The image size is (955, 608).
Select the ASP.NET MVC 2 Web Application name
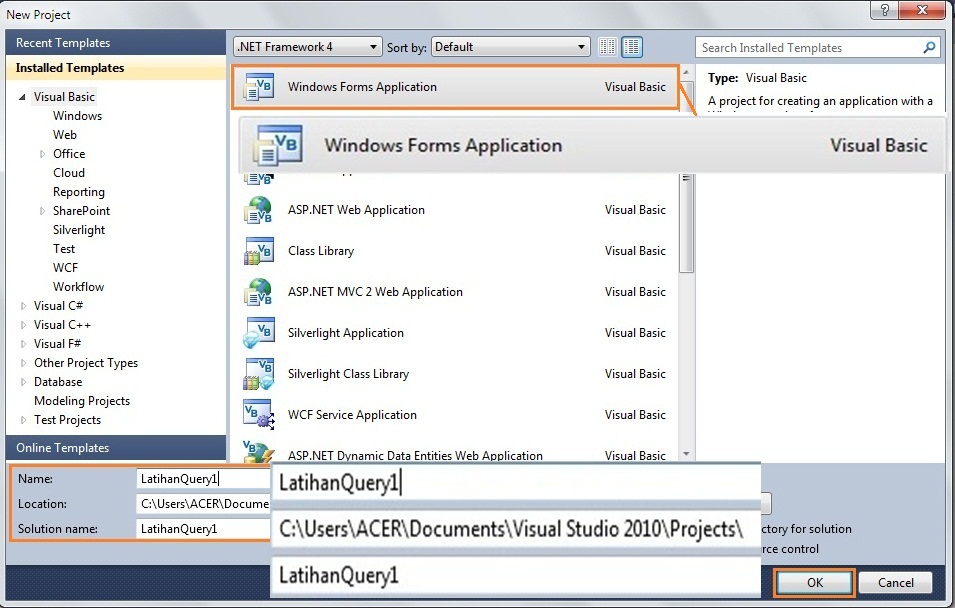click(x=375, y=292)
